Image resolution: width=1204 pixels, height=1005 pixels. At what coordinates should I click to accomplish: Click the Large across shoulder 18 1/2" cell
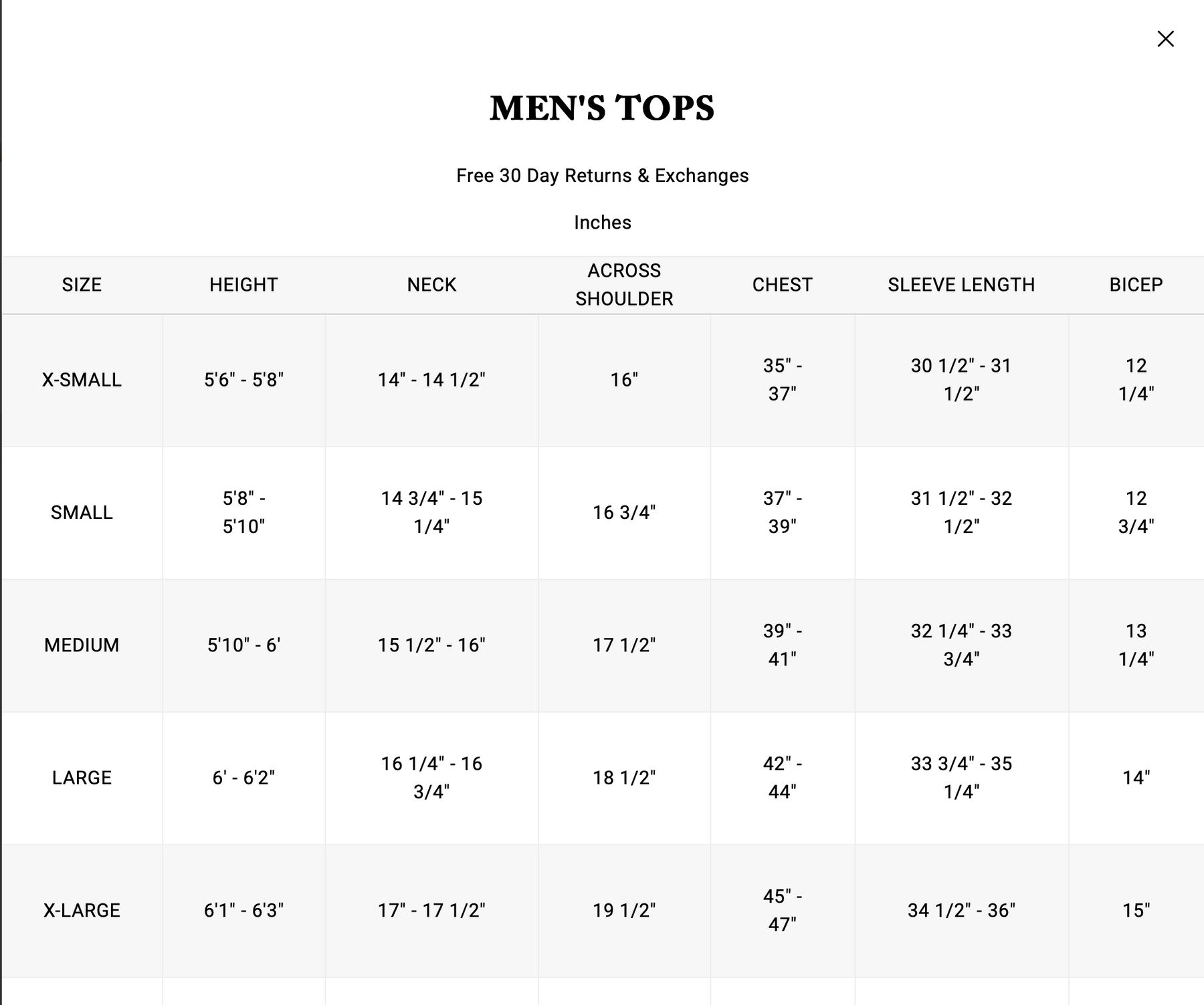[x=624, y=778]
